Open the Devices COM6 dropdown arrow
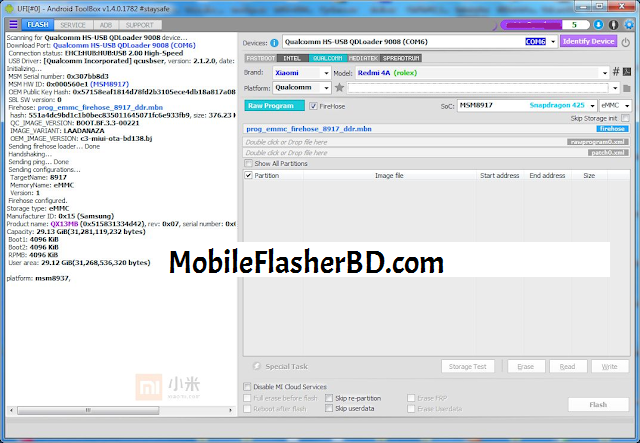The image size is (640, 443). (x=553, y=42)
